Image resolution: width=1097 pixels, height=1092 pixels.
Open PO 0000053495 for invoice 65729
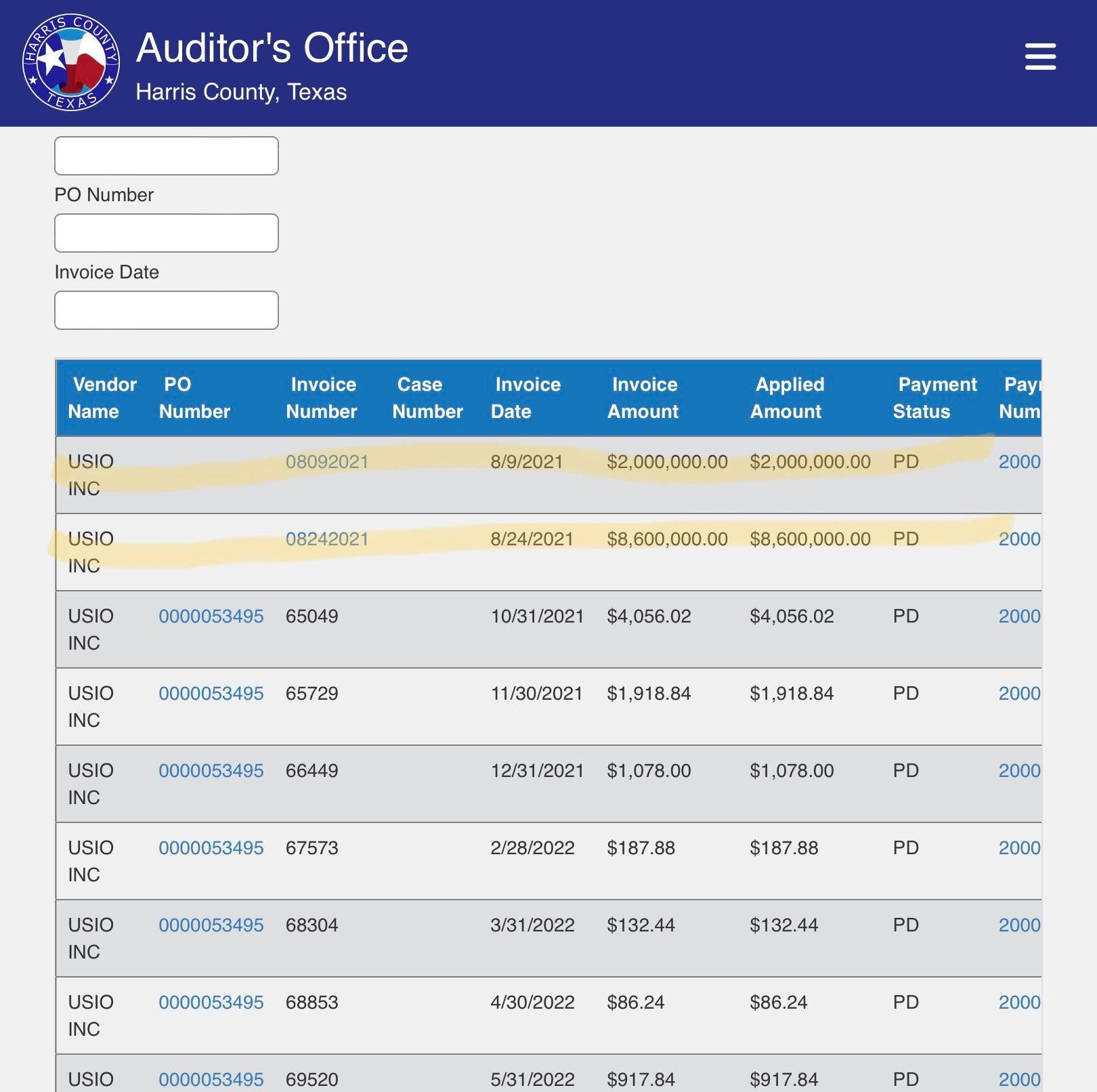pyautogui.click(x=211, y=694)
